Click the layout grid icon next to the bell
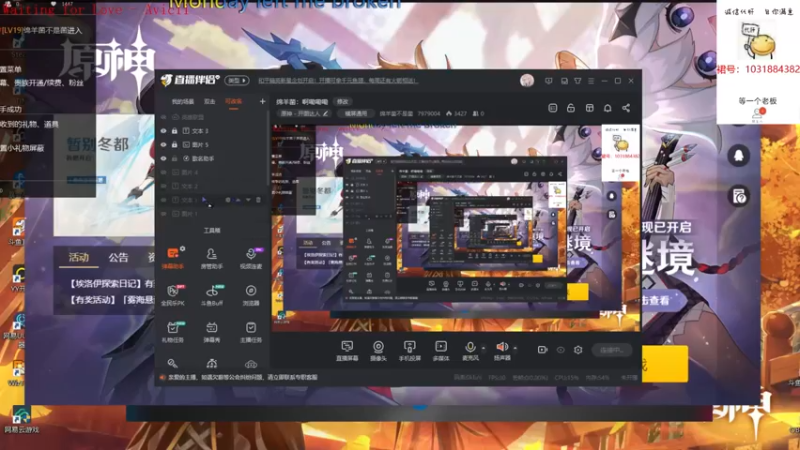The image size is (800, 450). tap(589, 108)
